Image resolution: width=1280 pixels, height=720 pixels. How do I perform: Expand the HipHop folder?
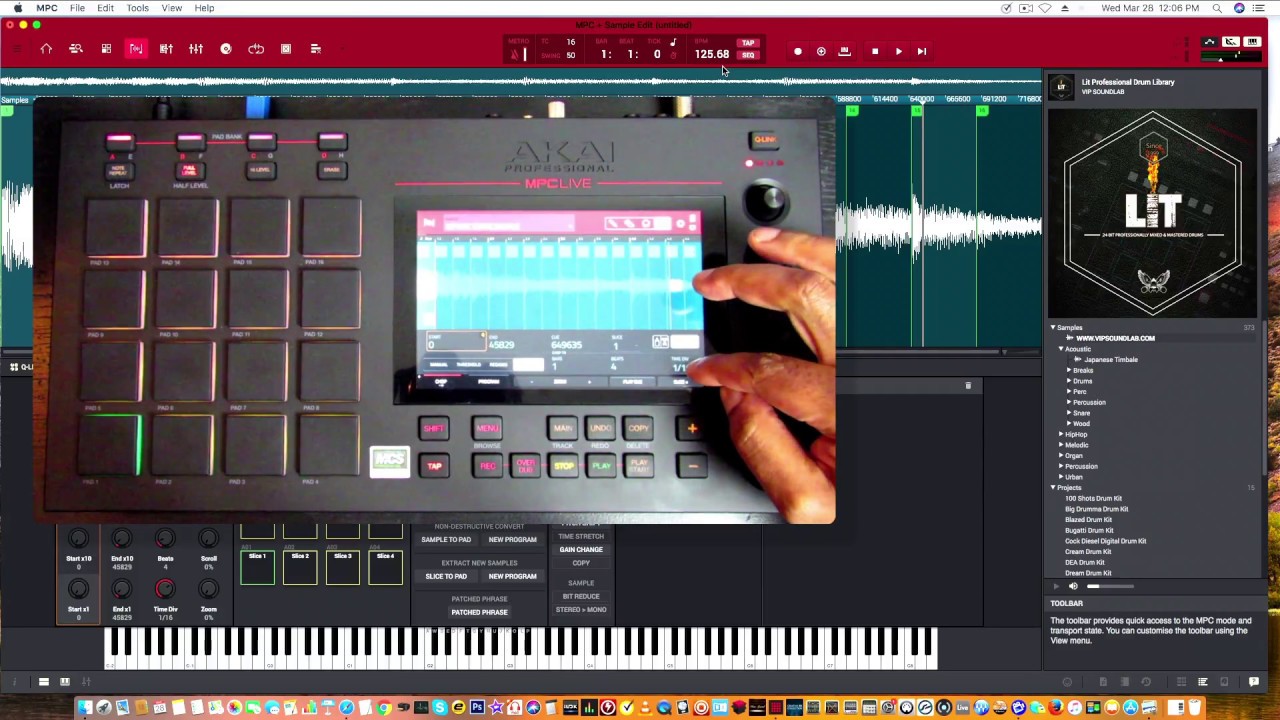tap(1061, 434)
